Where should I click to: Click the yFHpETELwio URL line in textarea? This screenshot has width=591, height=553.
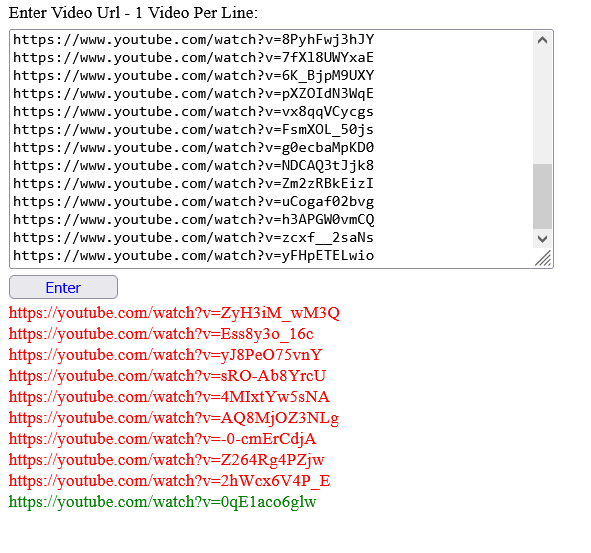[x=193, y=256]
